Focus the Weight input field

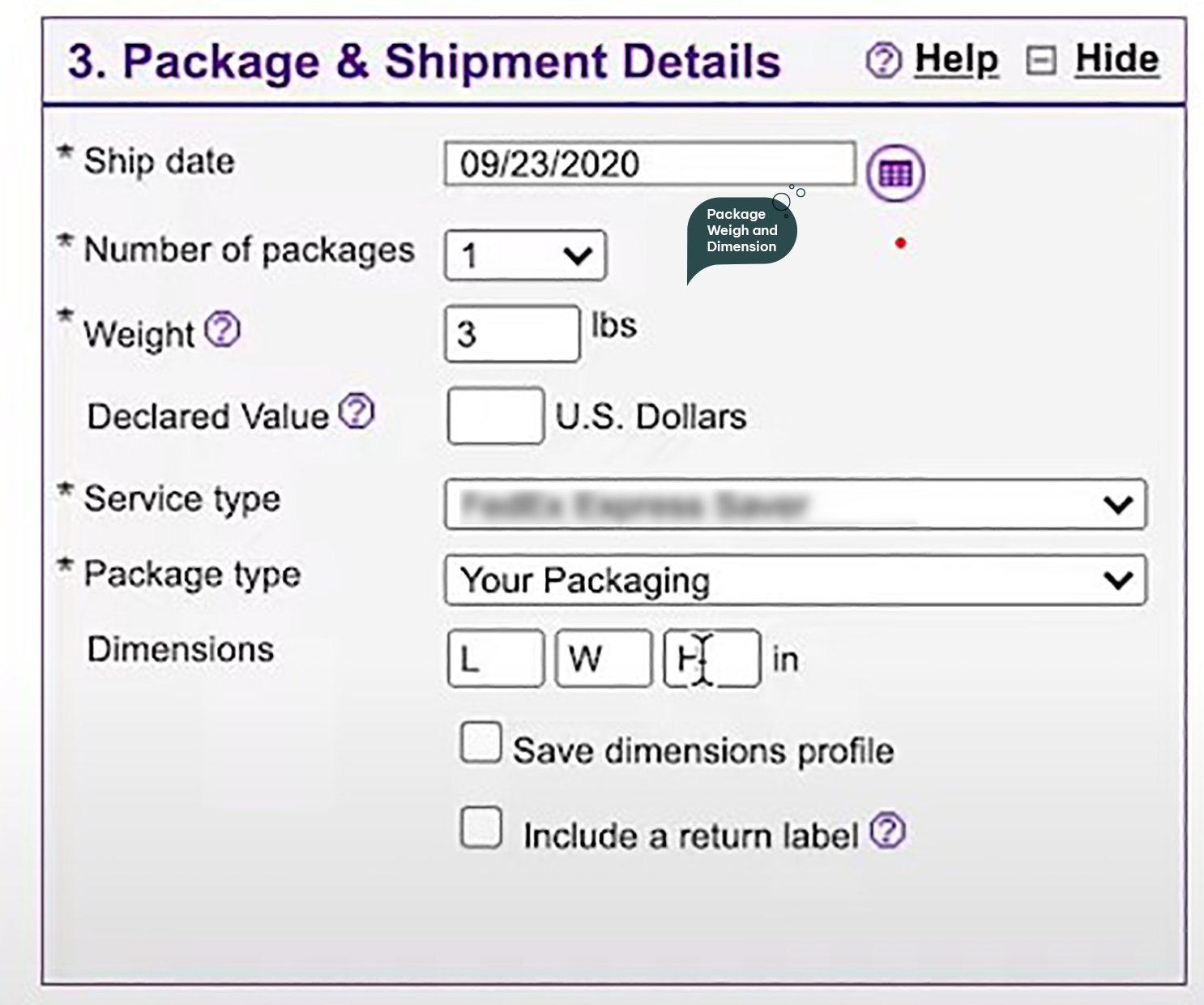click(512, 334)
